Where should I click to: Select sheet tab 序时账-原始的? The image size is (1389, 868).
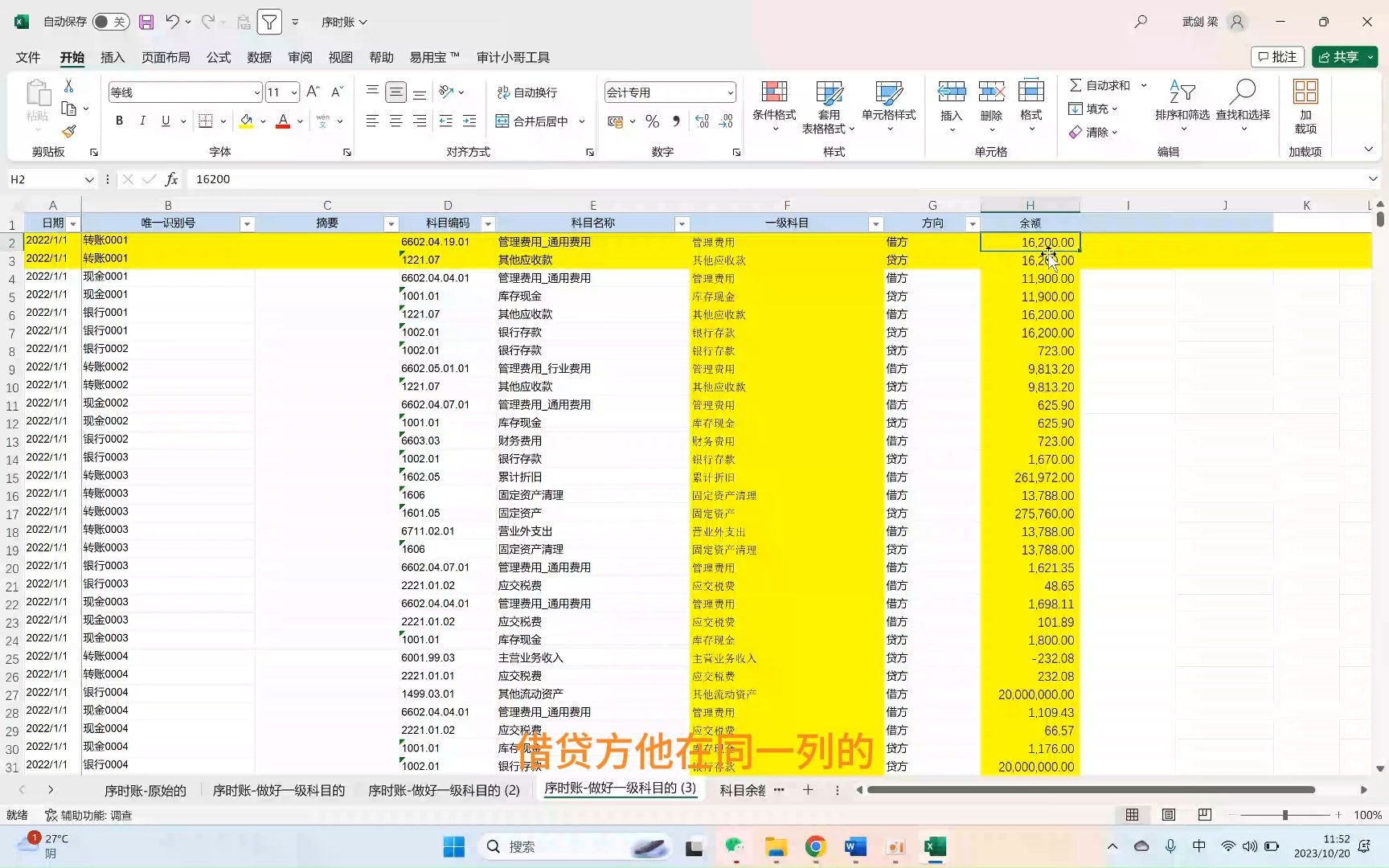145,790
